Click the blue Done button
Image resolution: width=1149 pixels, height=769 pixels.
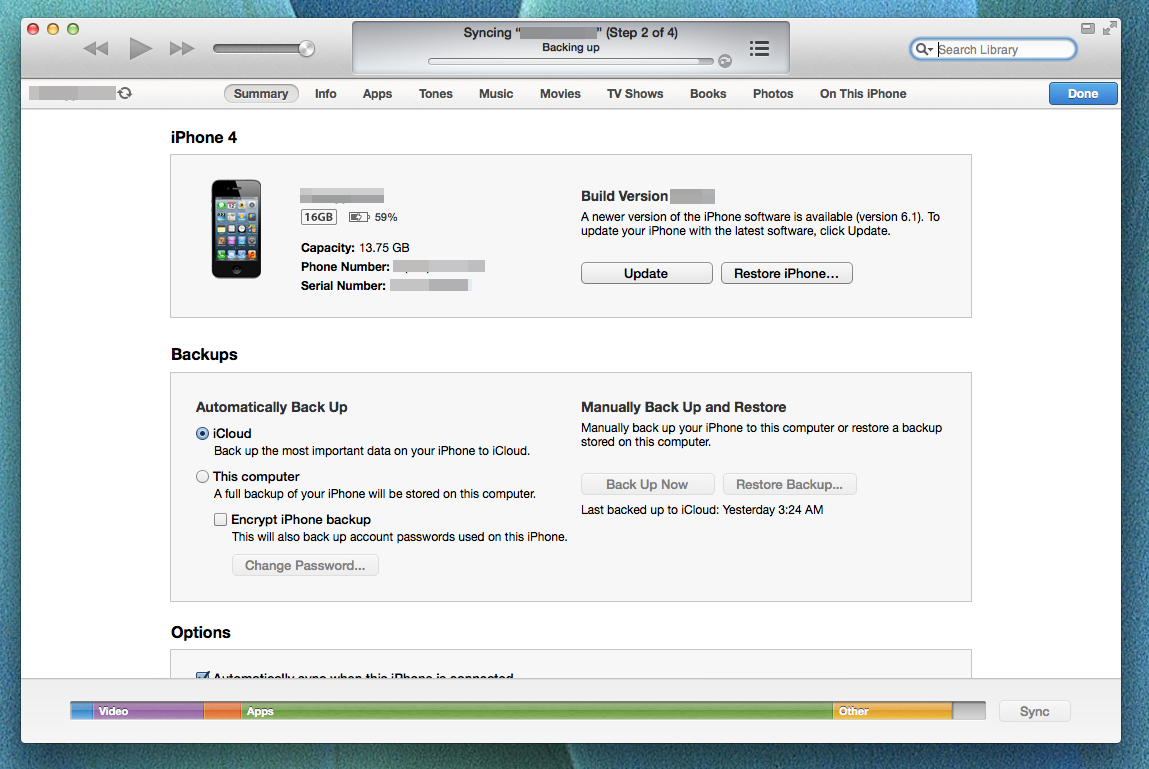[x=1082, y=94]
